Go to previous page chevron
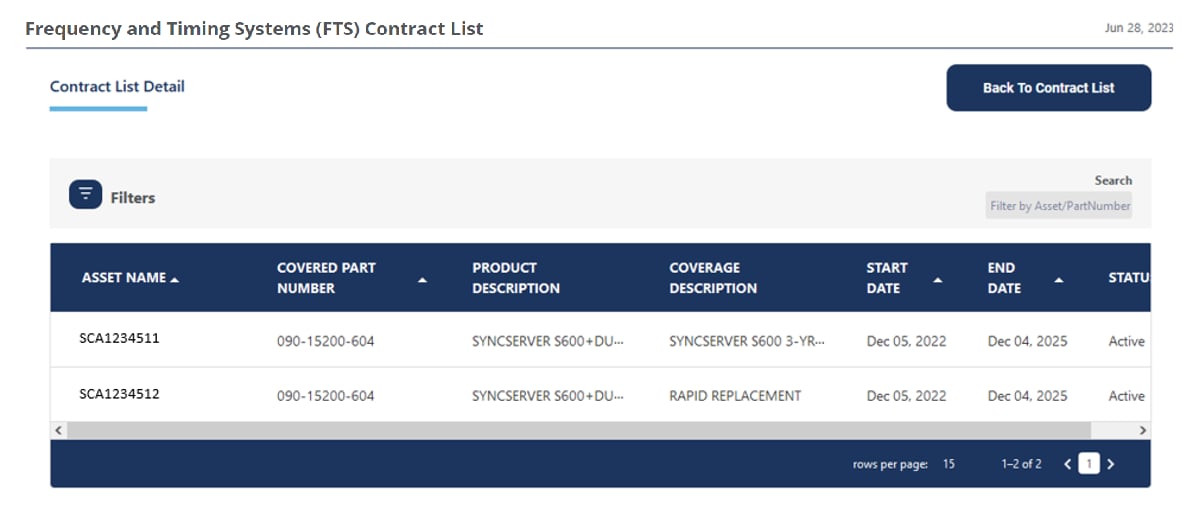 point(1067,464)
